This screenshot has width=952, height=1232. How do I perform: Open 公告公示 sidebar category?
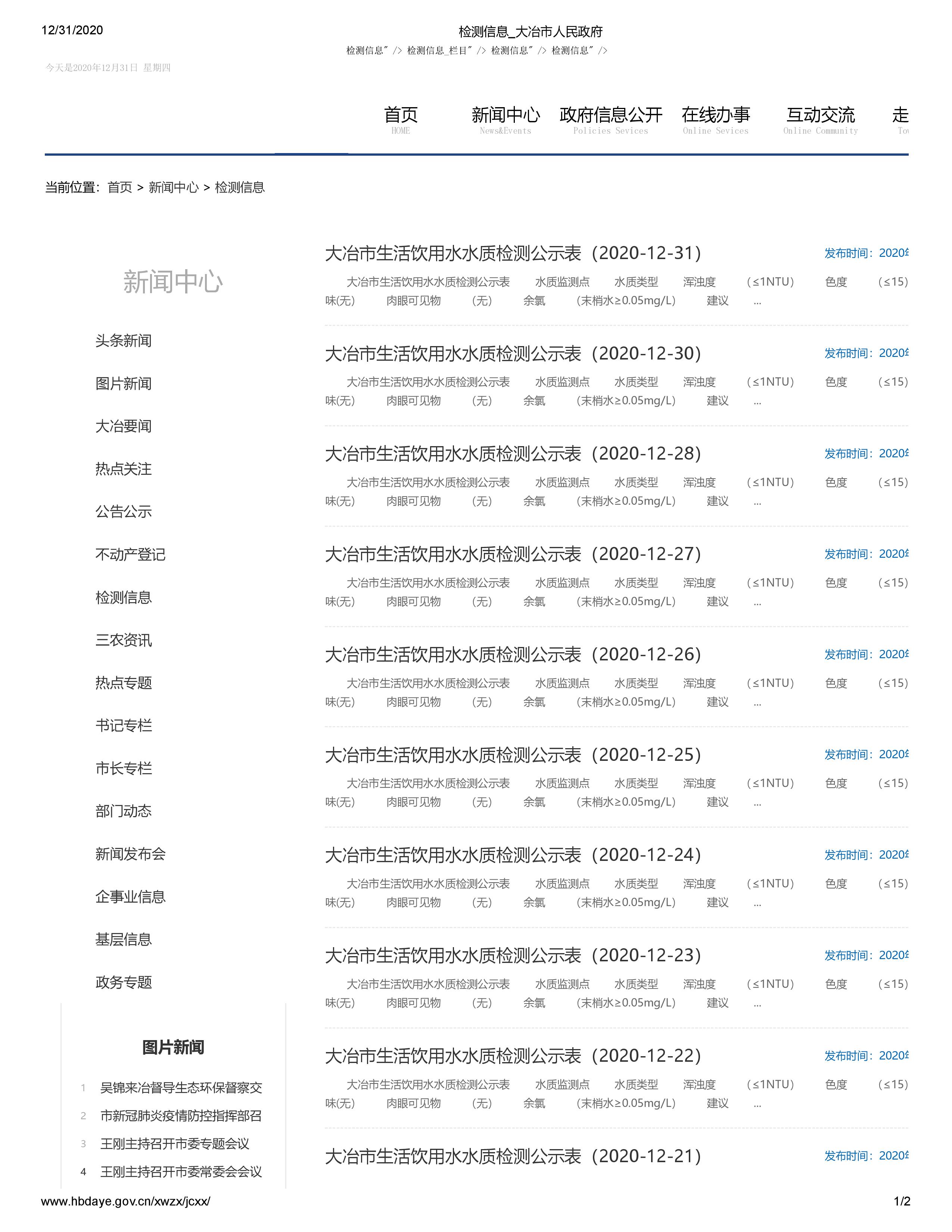point(124,511)
